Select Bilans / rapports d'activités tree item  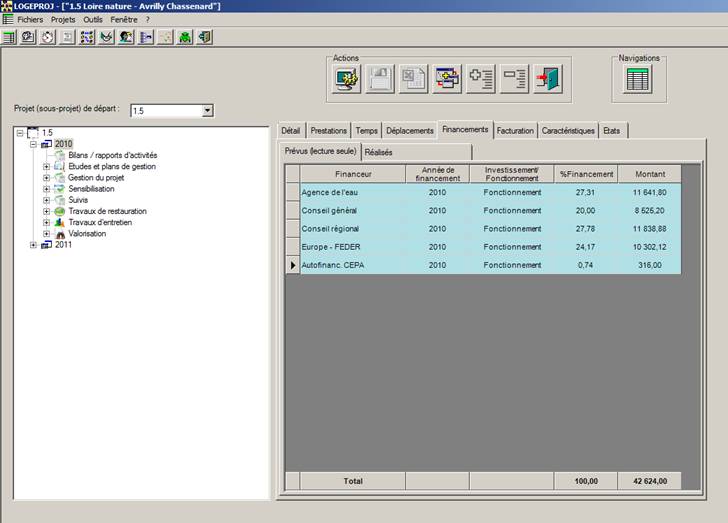tap(112, 155)
